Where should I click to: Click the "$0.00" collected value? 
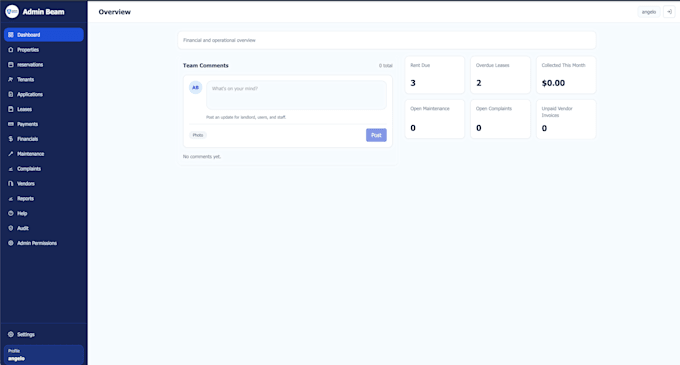(553, 83)
